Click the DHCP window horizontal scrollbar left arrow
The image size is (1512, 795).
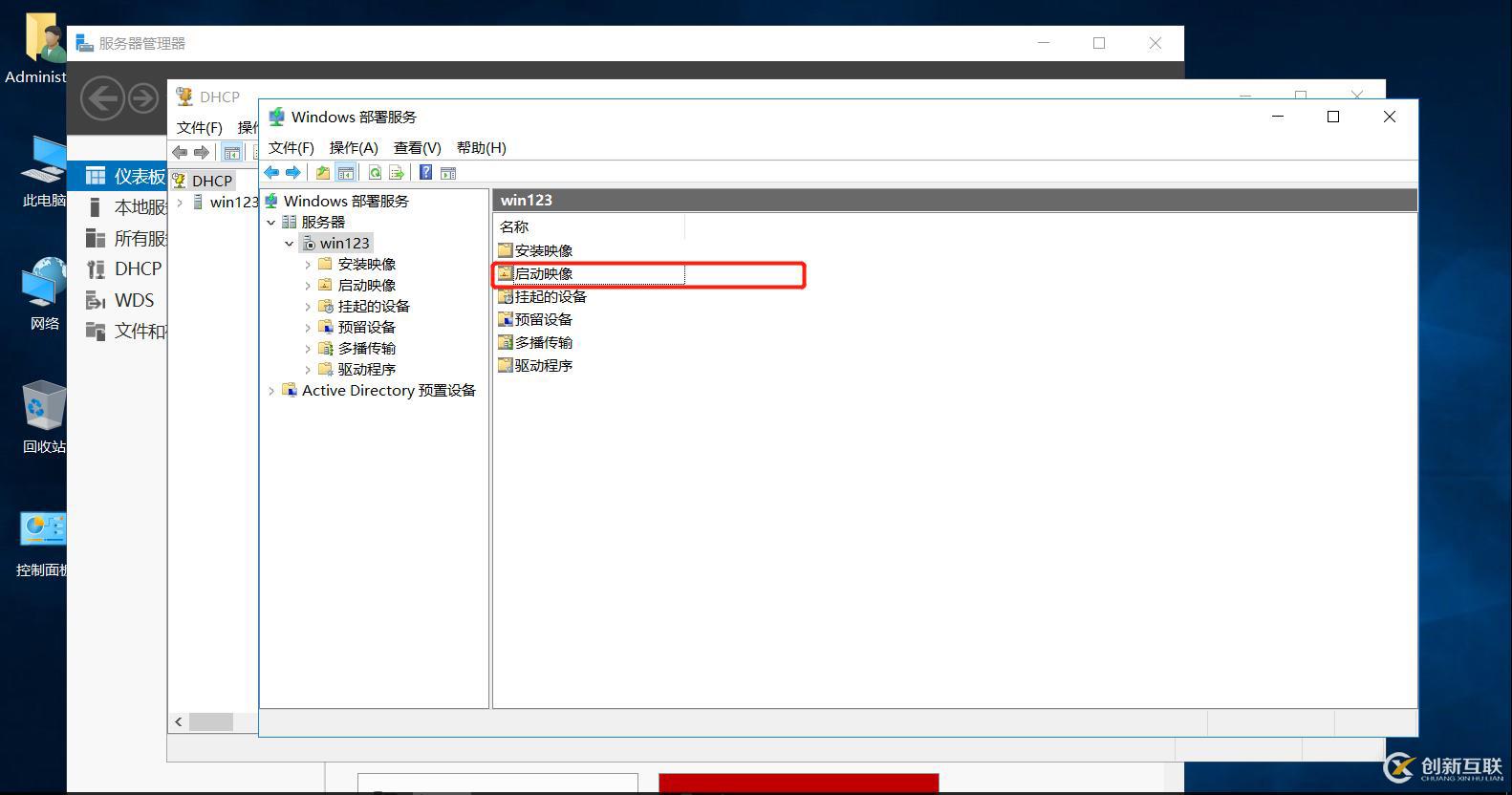coord(179,721)
